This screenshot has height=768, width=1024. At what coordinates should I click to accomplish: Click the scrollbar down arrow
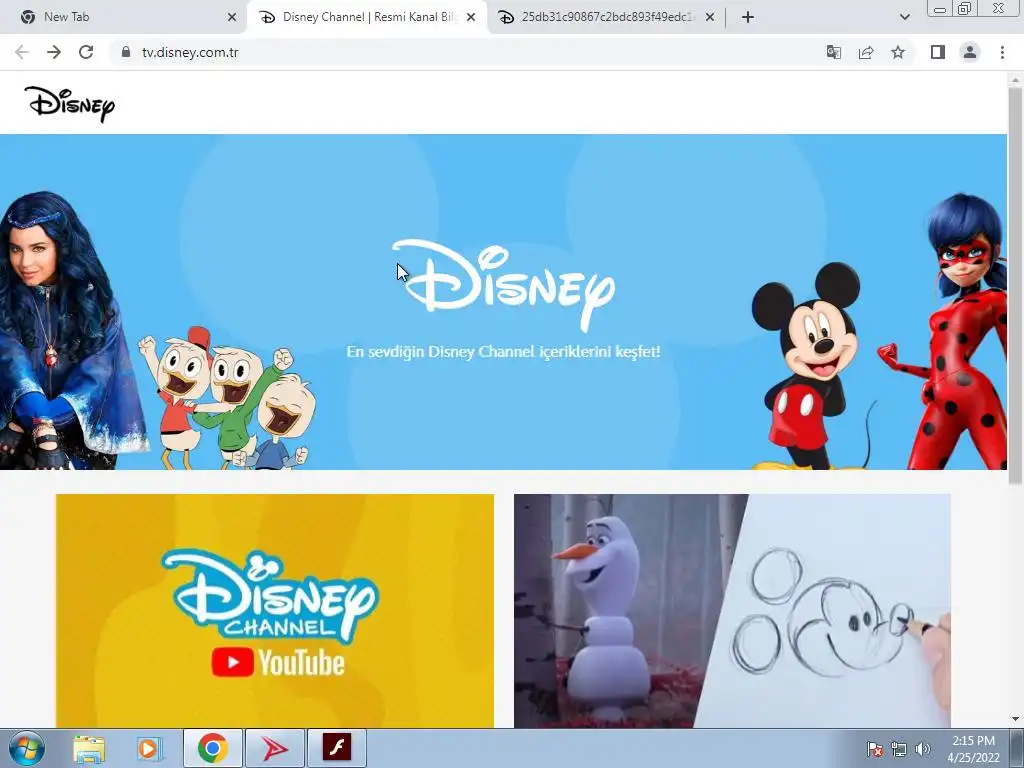[1015, 720]
